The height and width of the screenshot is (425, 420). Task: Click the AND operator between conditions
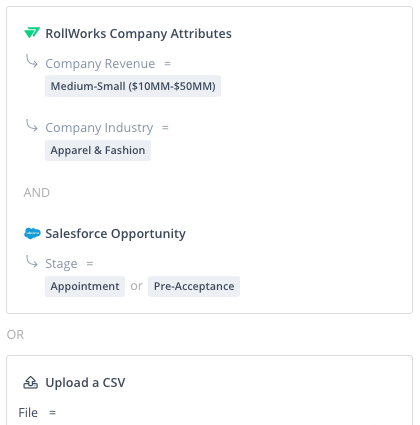(x=37, y=193)
